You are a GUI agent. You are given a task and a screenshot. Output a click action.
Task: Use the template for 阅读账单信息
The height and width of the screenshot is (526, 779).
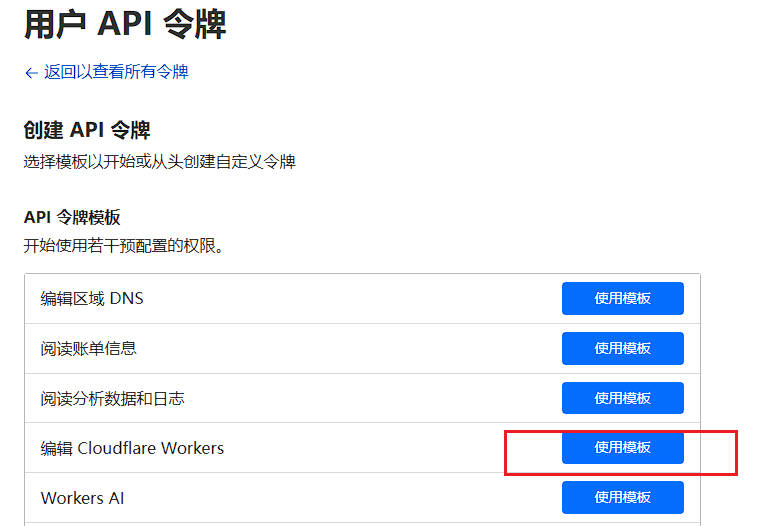click(x=622, y=348)
